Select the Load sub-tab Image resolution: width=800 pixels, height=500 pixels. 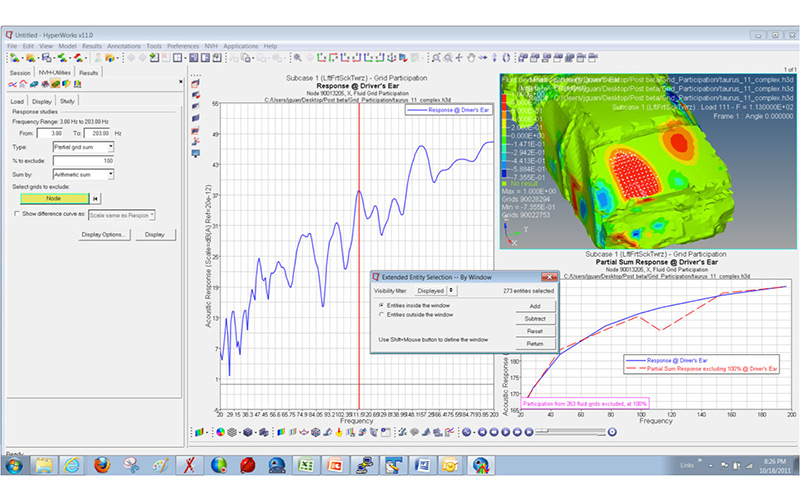(17, 101)
